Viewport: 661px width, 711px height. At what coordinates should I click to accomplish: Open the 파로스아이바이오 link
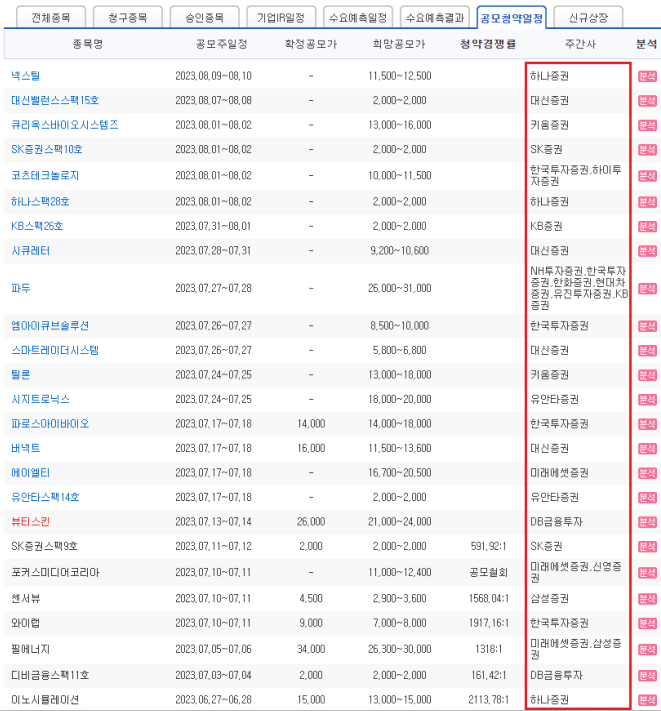pyautogui.click(x=50, y=424)
